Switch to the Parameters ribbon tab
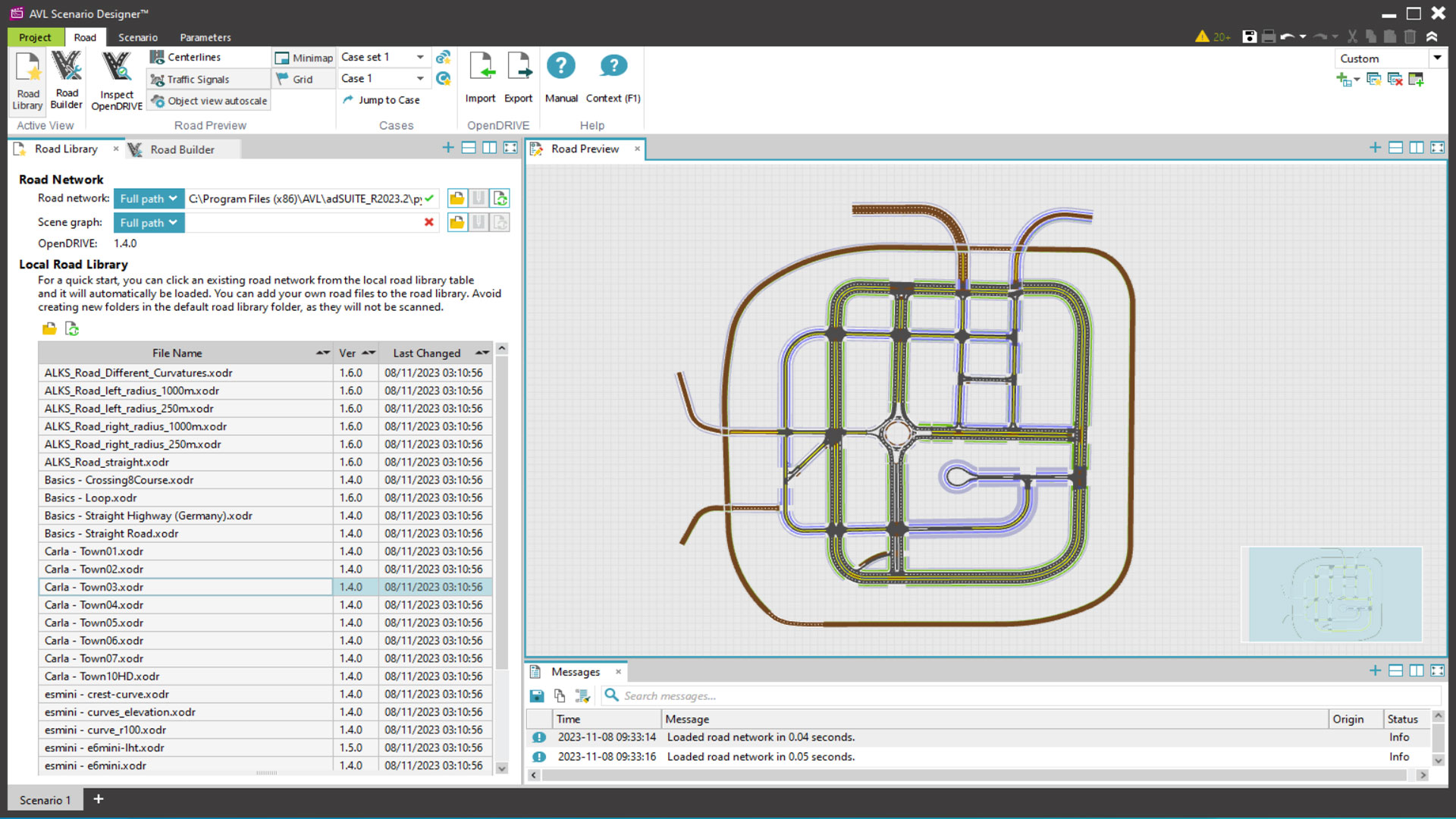The height and width of the screenshot is (819, 1456). [x=206, y=37]
